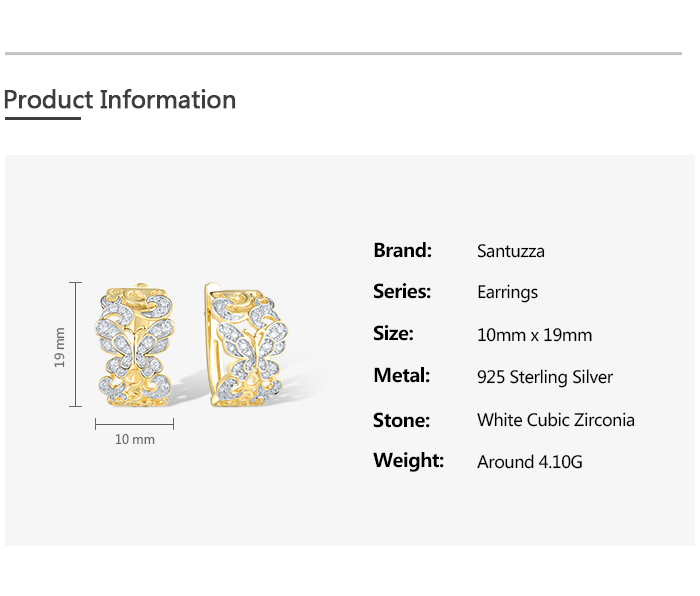Image resolution: width=700 pixels, height=596 pixels.
Task: Select the Around 4.10G weight value
Action: click(529, 462)
